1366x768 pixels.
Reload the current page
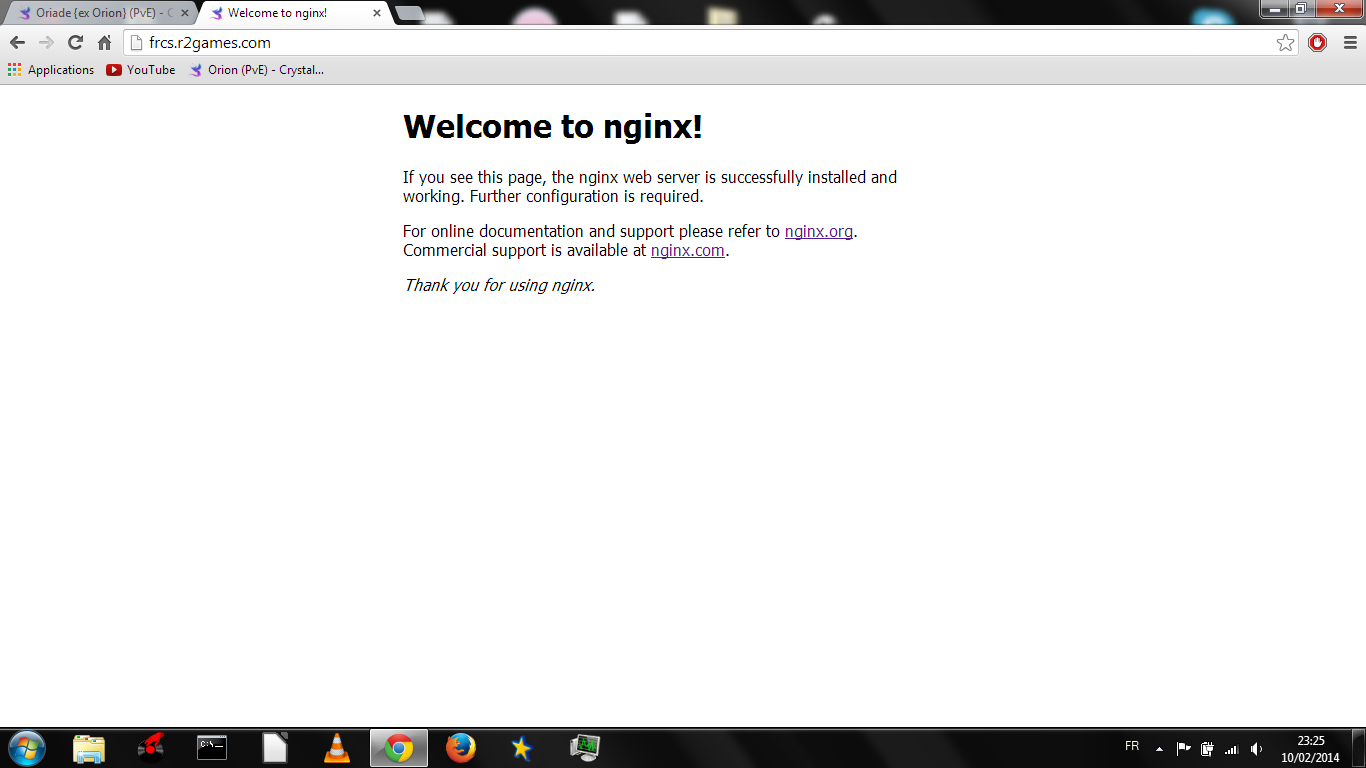(75, 43)
